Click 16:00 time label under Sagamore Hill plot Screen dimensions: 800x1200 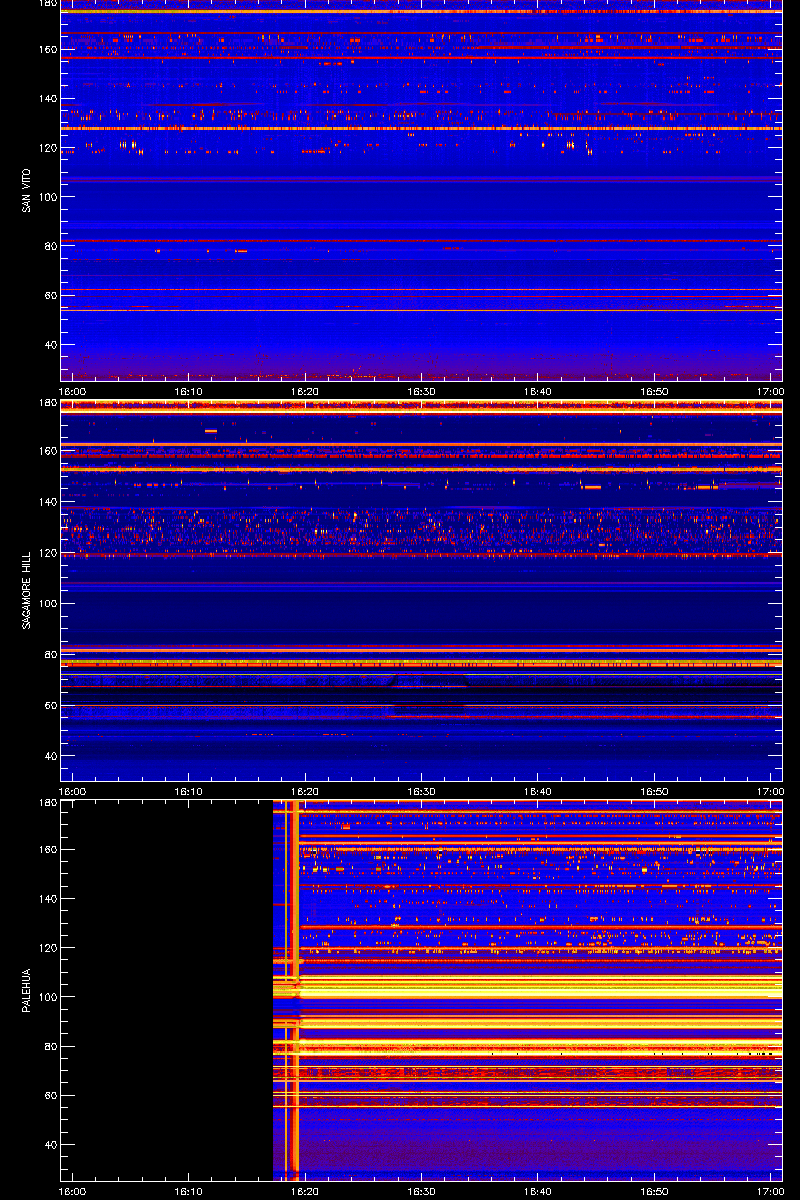coord(73,792)
